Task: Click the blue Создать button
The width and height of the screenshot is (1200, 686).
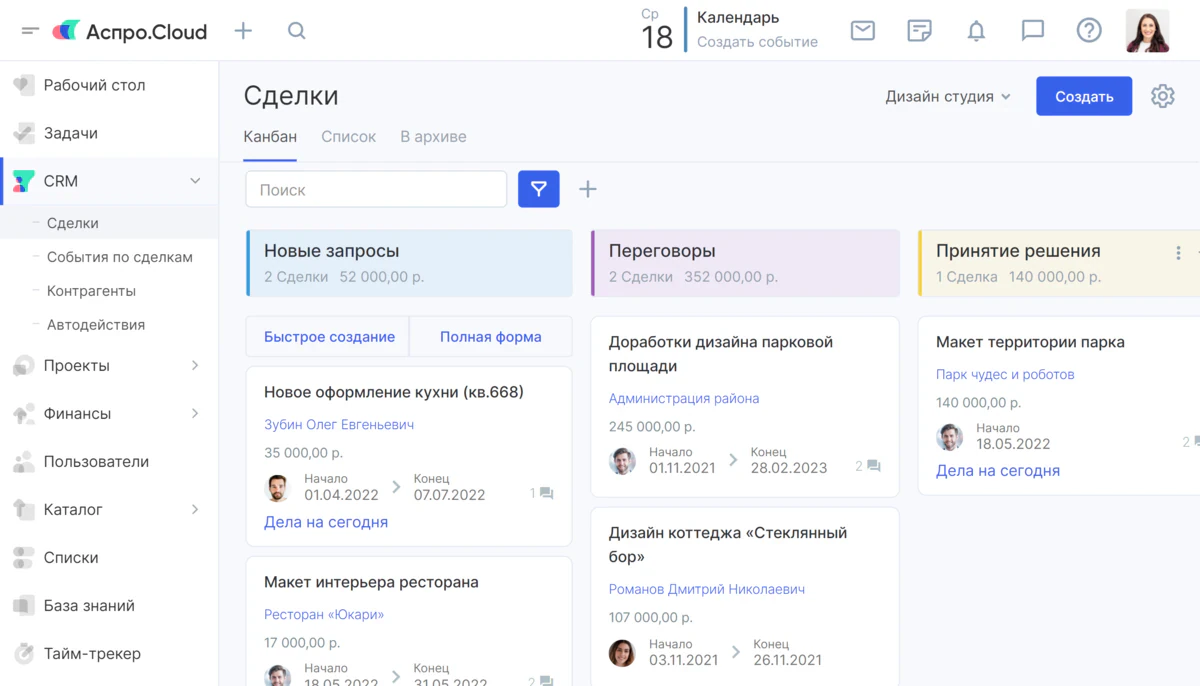Action: click(1084, 96)
